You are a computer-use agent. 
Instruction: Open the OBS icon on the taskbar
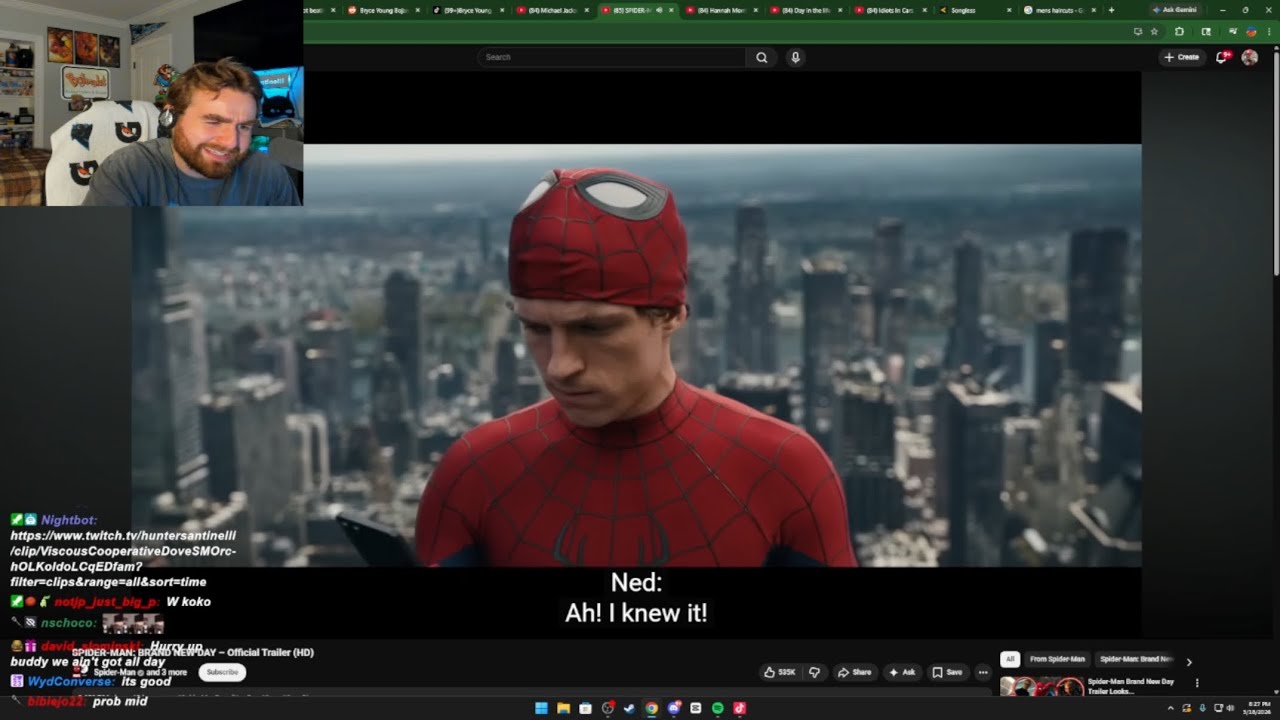607,708
